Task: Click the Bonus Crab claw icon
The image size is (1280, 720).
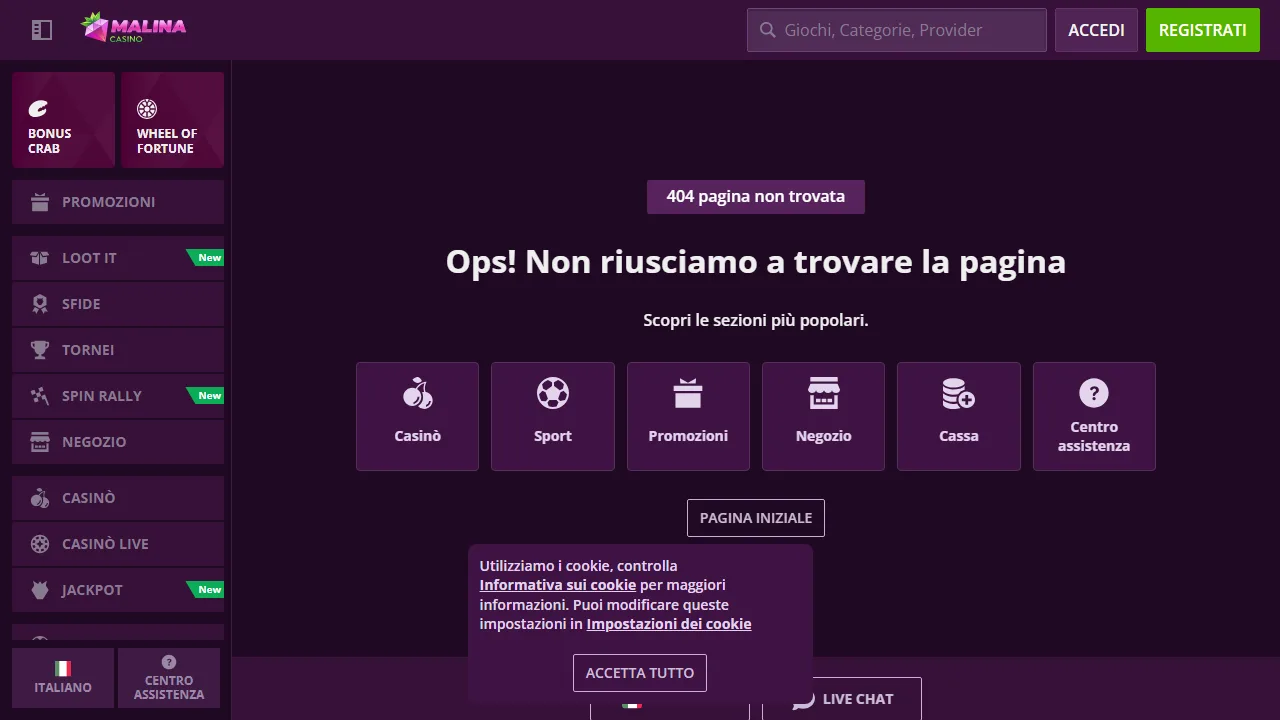Action: click(38, 109)
